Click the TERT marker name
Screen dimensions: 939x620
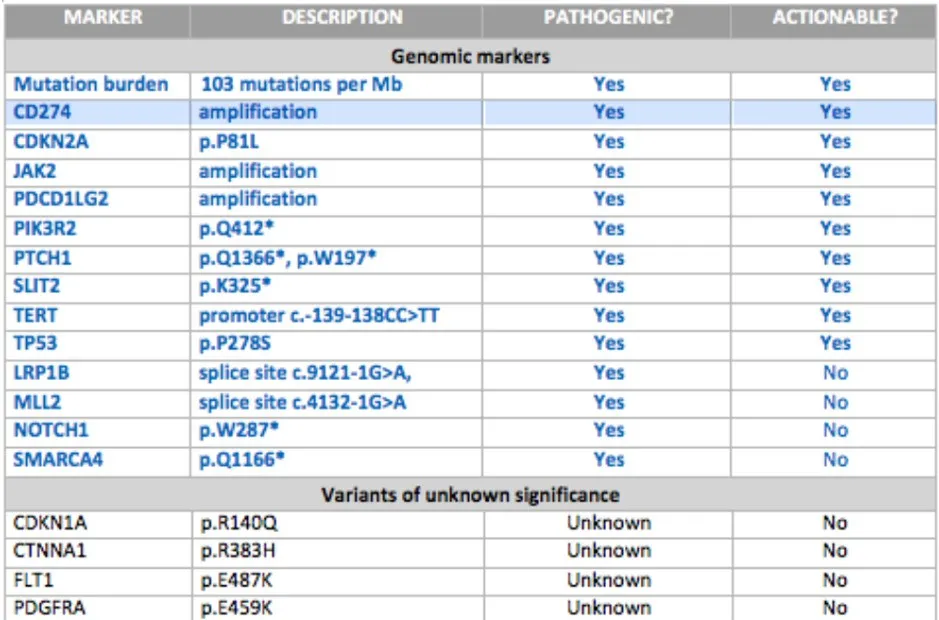coord(35,315)
